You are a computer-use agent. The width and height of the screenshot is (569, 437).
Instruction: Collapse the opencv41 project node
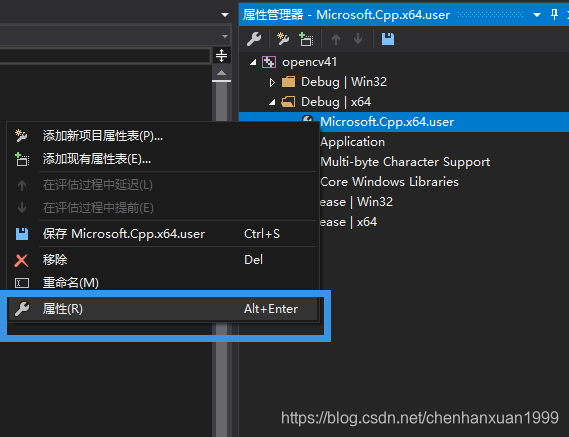click(253, 62)
